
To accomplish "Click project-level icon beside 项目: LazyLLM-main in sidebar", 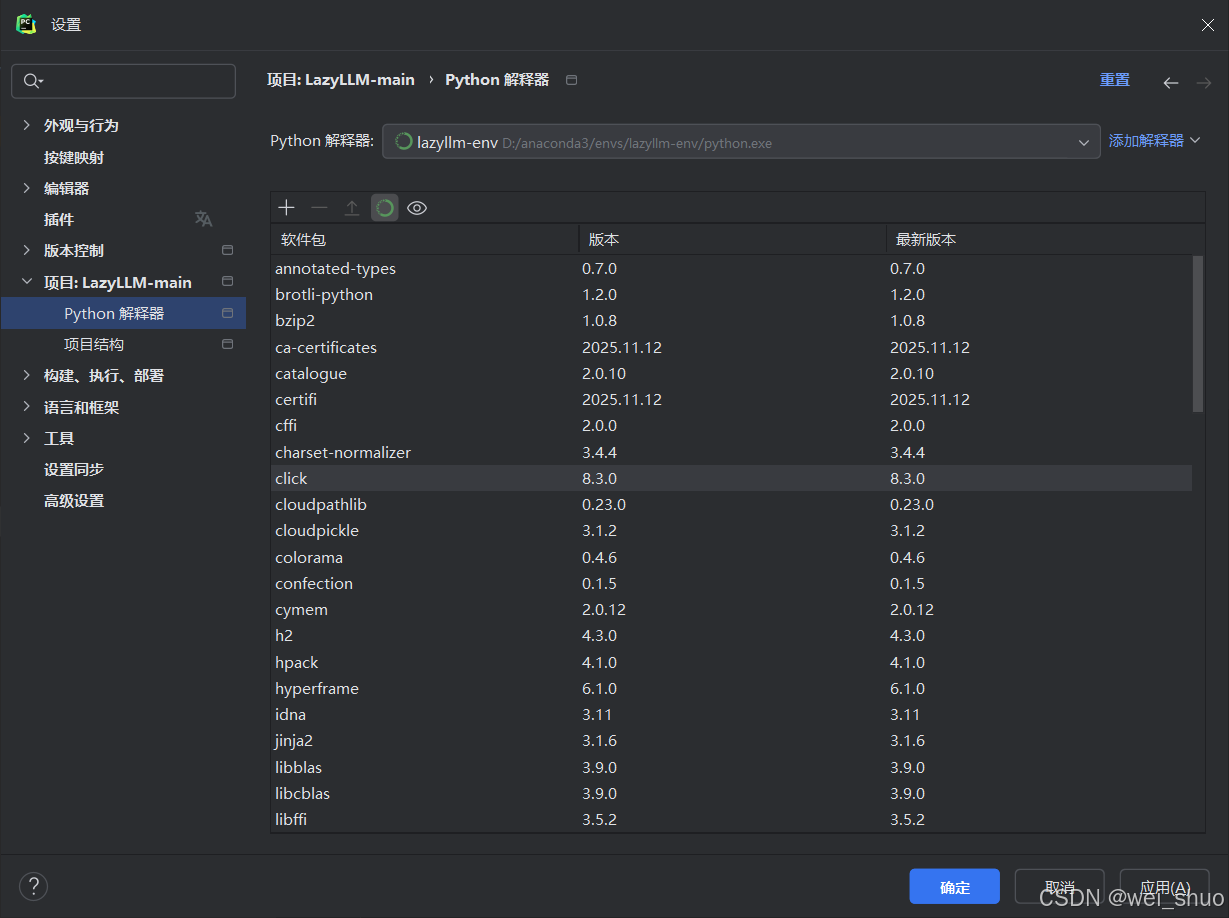I will point(227,282).
